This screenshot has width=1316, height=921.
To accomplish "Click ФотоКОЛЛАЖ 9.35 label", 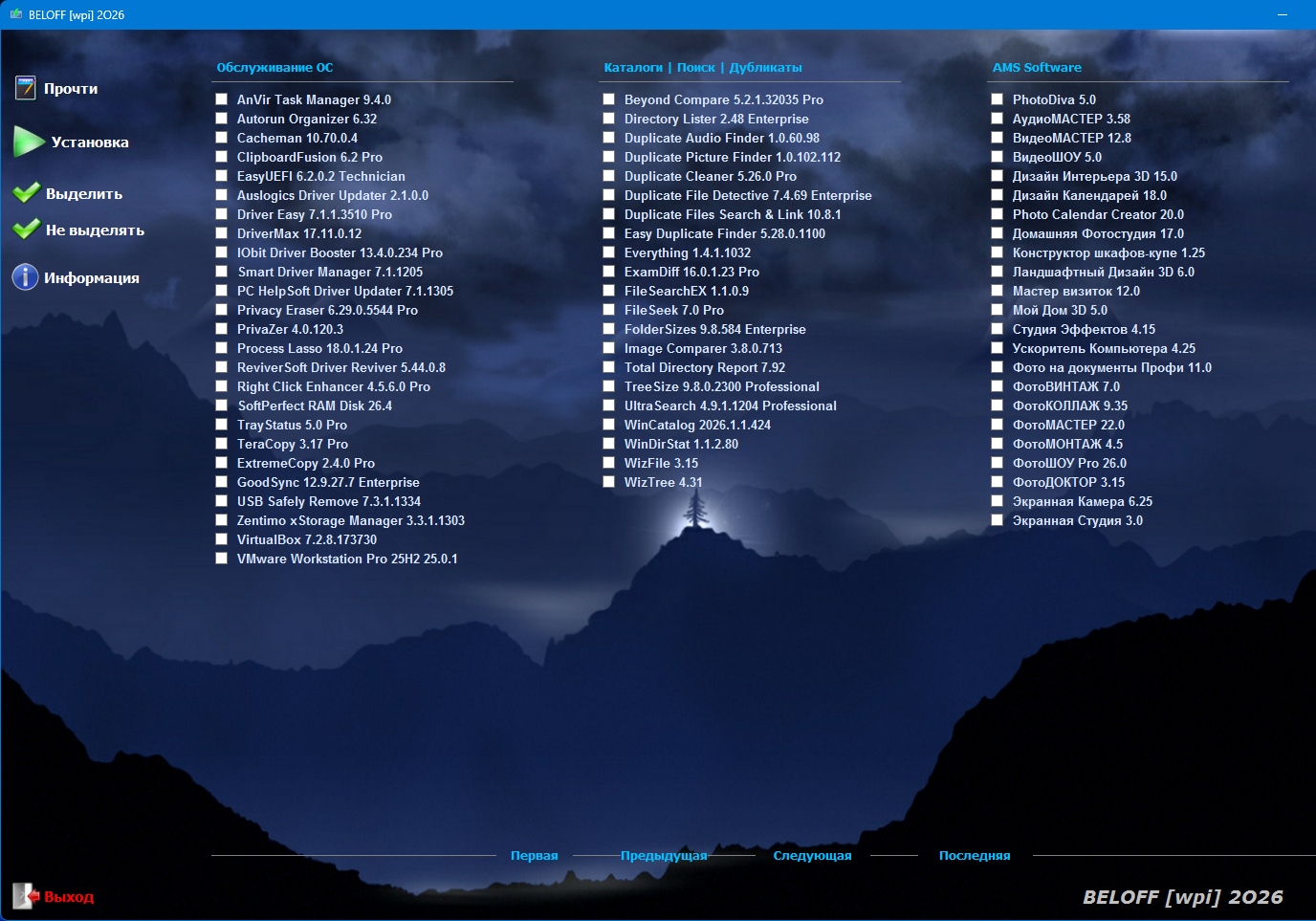I will pos(1070,406).
